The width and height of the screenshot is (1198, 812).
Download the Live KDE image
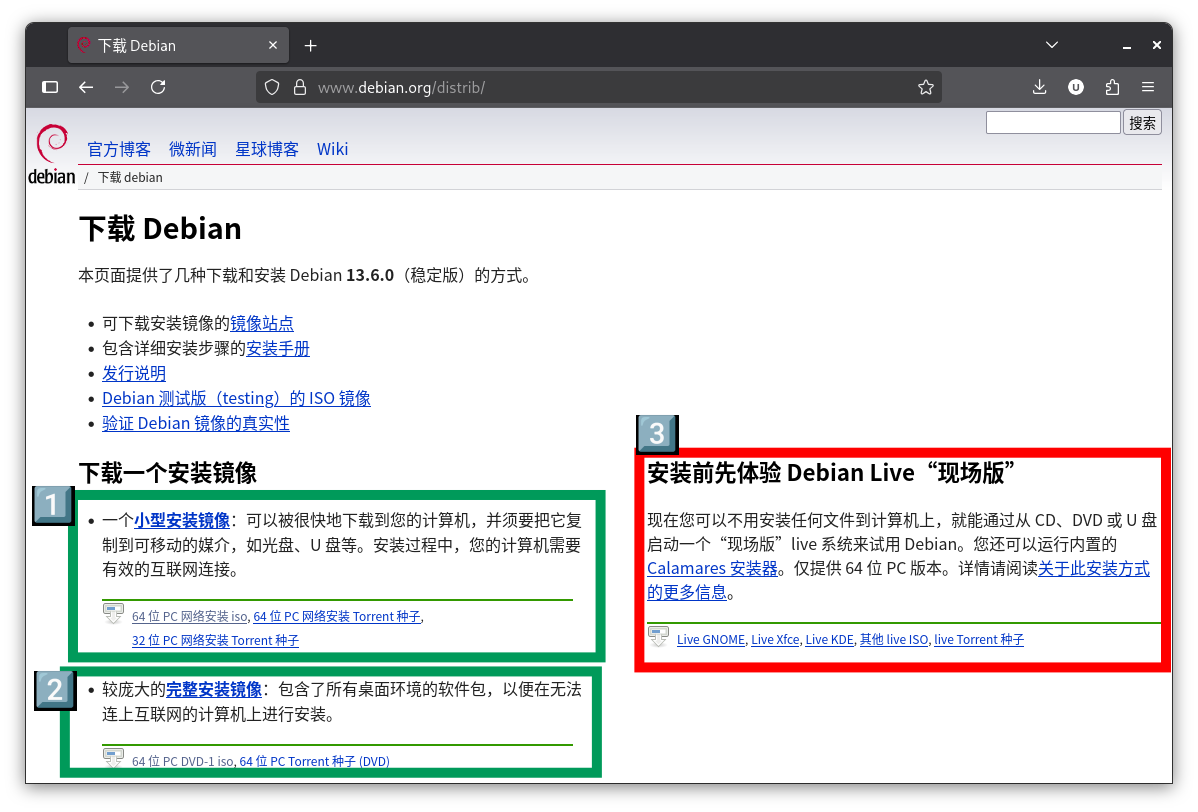coord(829,639)
